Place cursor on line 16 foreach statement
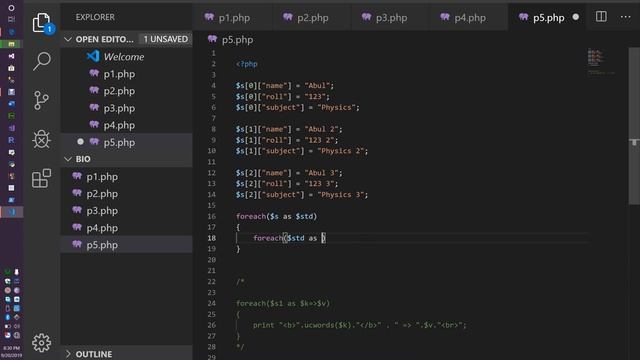This screenshot has width=640, height=360. click(x=276, y=216)
